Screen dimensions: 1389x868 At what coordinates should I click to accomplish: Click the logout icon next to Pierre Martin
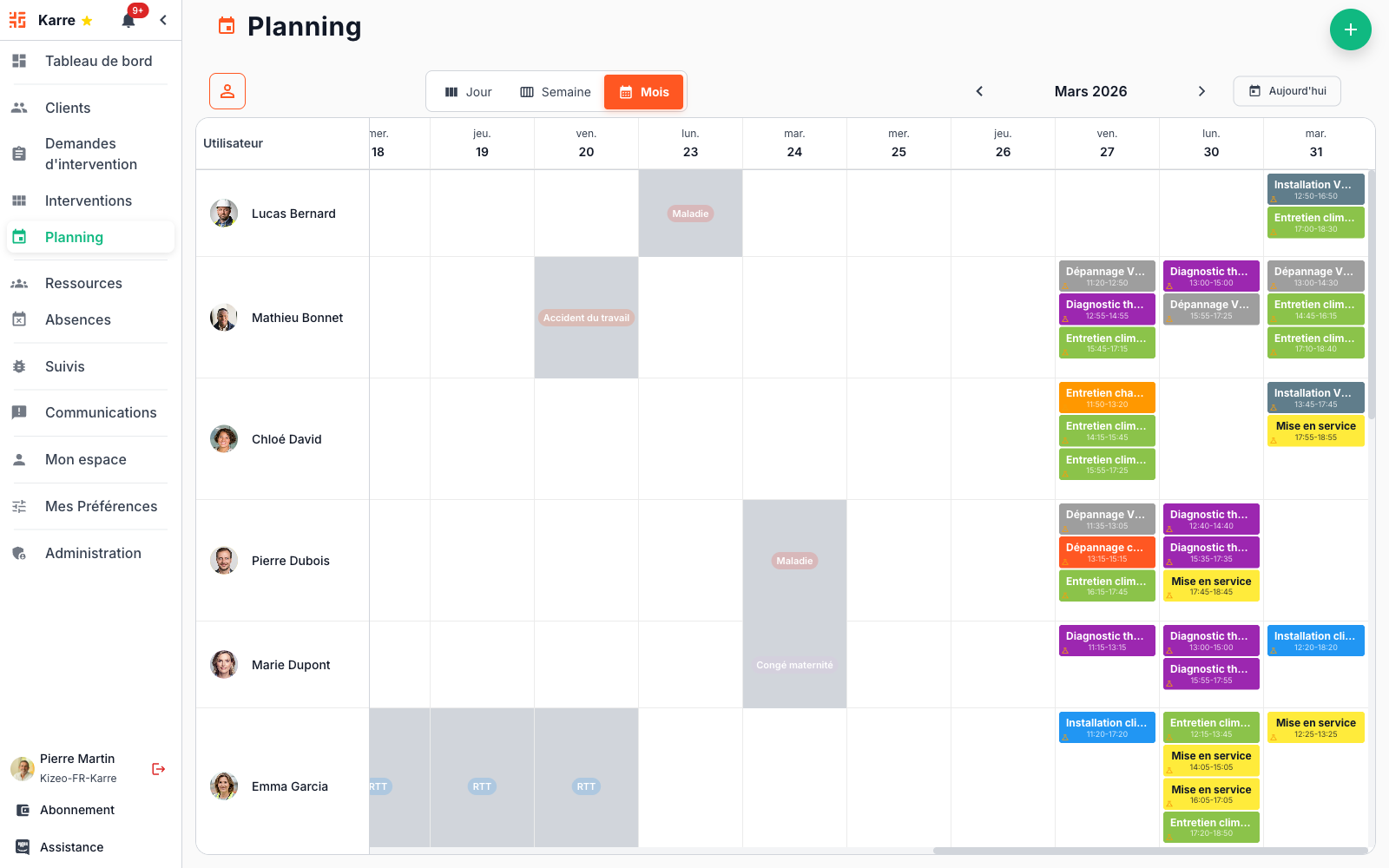[x=158, y=768]
